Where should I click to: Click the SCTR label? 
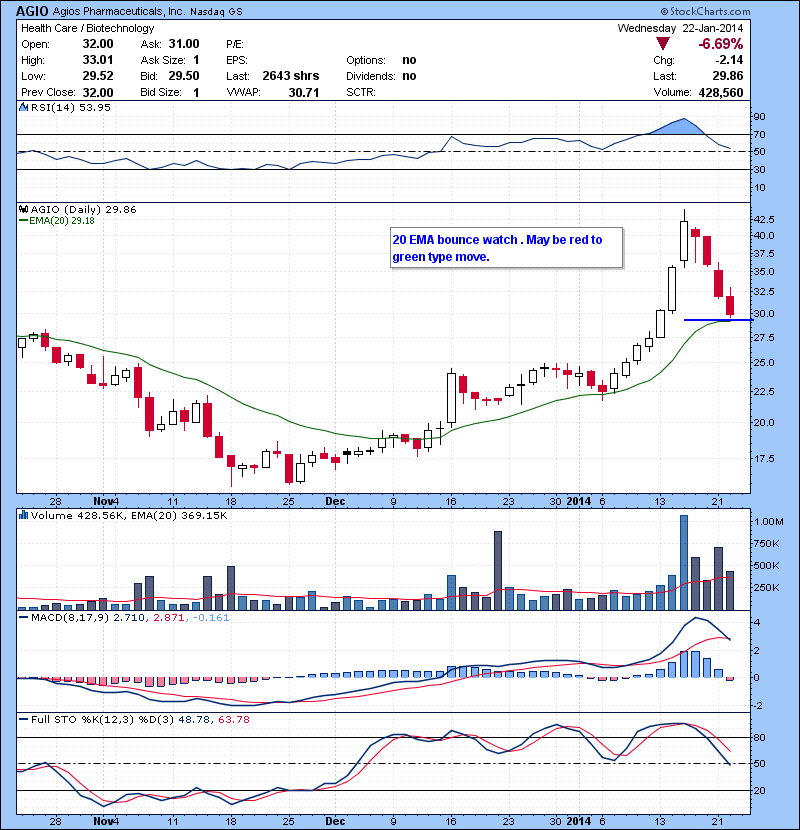tap(361, 92)
